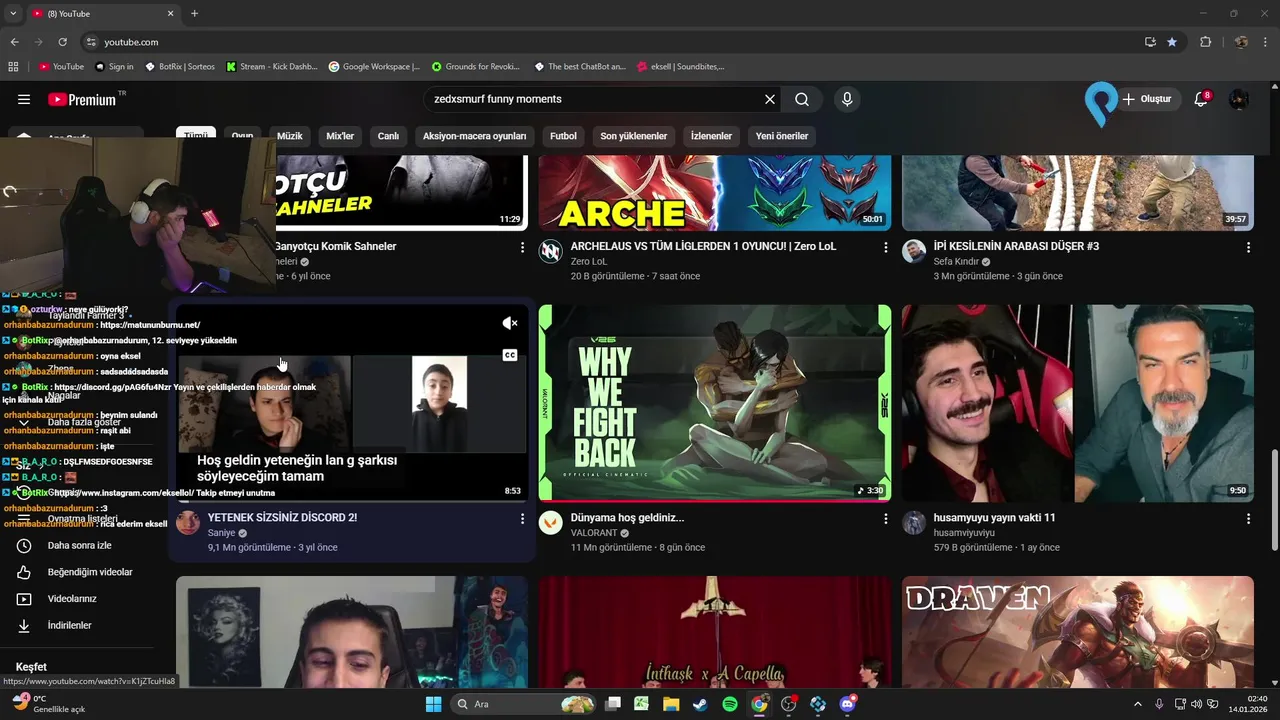Open the Sefa Kındır channel avatar
This screenshot has height=720, width=1280.
coord(914,251)
